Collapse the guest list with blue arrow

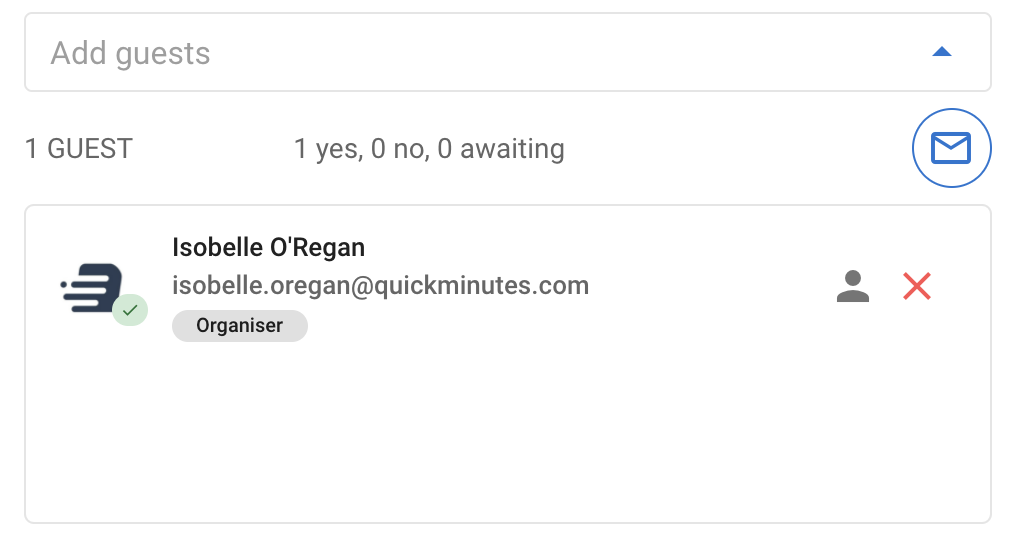pos(941,52)
